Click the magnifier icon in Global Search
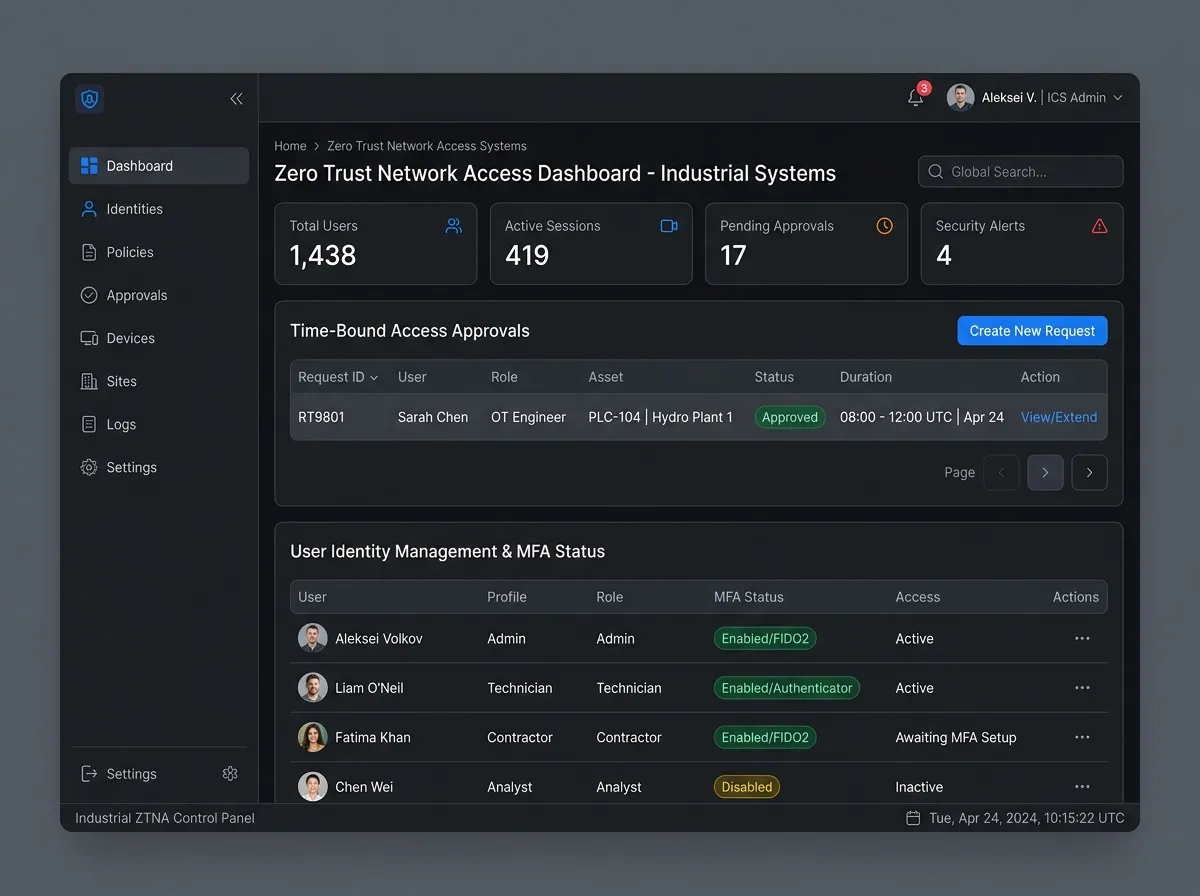Viewport: 1200px width, 896px height. 936,172
